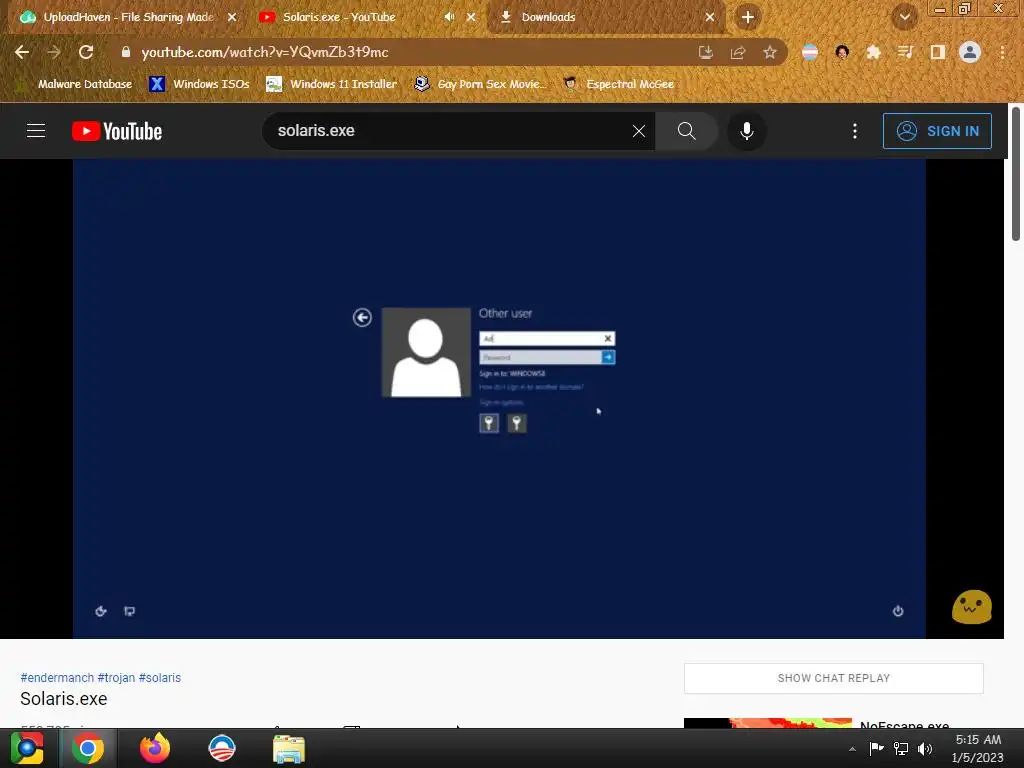1024x768 pixels.
Task: Click the address bar URL
Action: pos(264,52)
